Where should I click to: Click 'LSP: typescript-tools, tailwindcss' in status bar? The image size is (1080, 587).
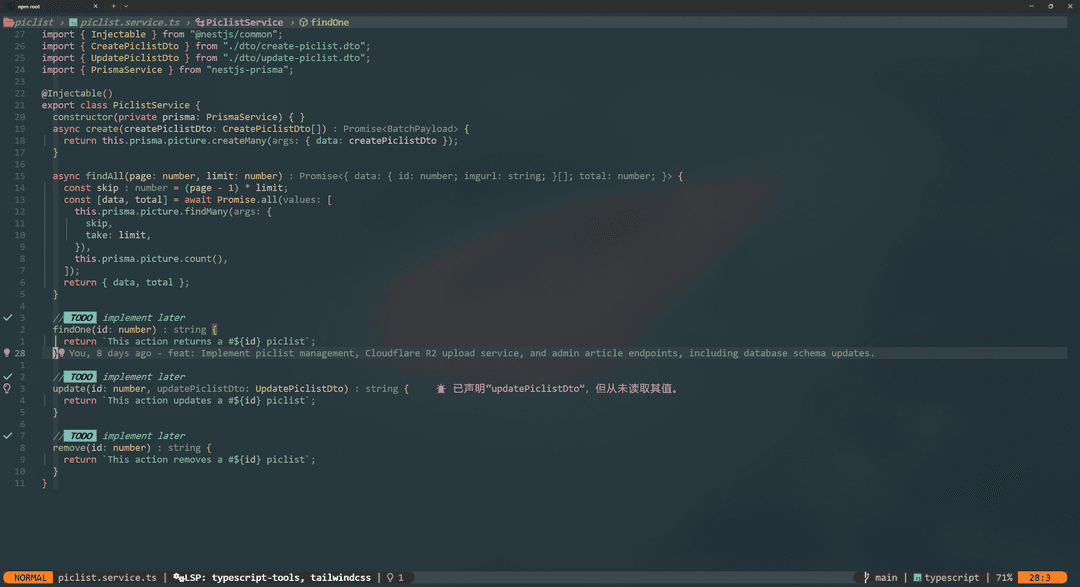(278, 577)
